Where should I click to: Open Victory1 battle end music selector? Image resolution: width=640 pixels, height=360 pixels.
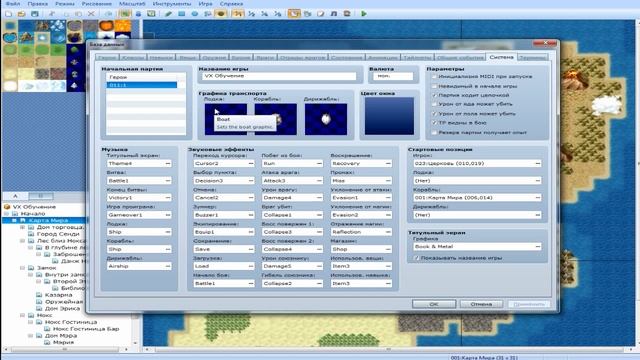(139, 198)
